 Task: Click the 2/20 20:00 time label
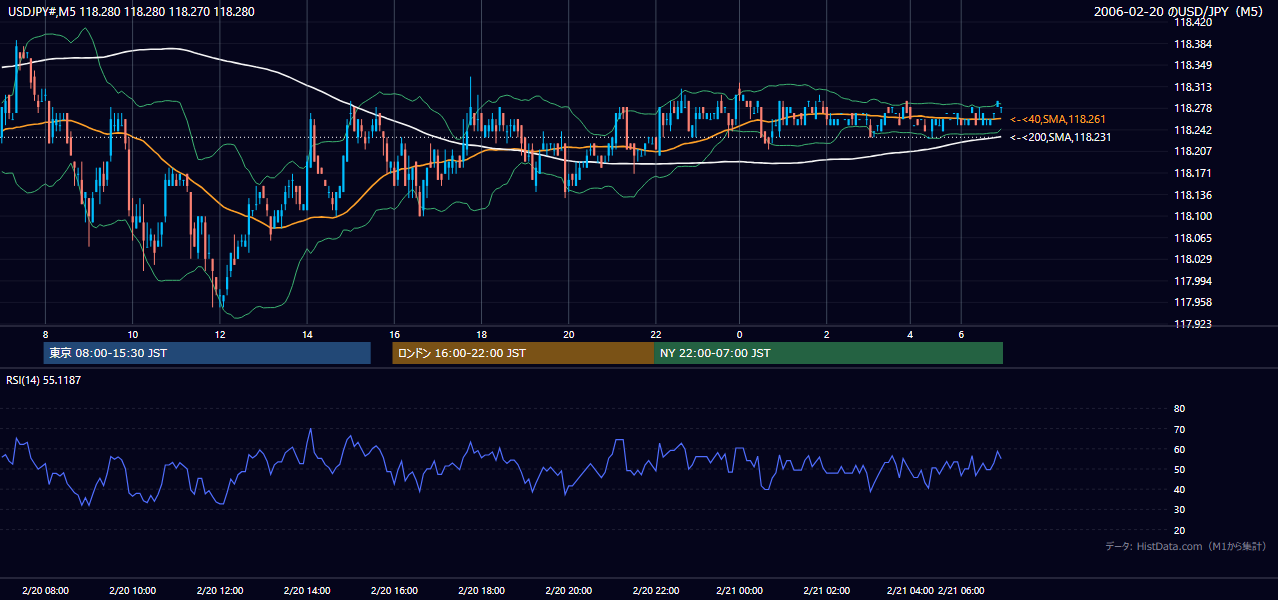[569, 590]
